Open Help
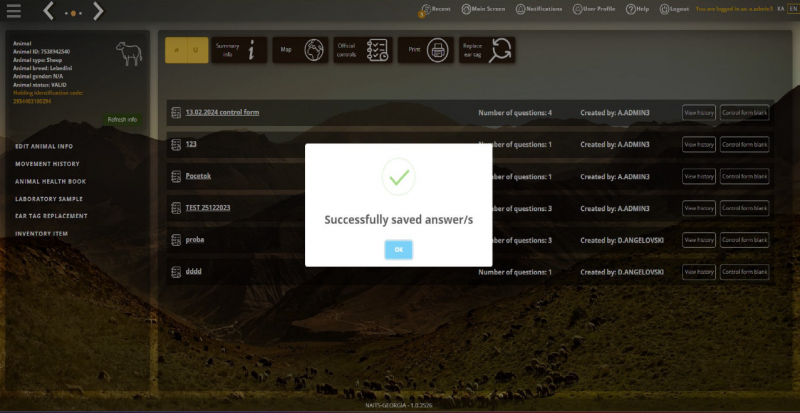800x413 pixels. pos(638,9)
